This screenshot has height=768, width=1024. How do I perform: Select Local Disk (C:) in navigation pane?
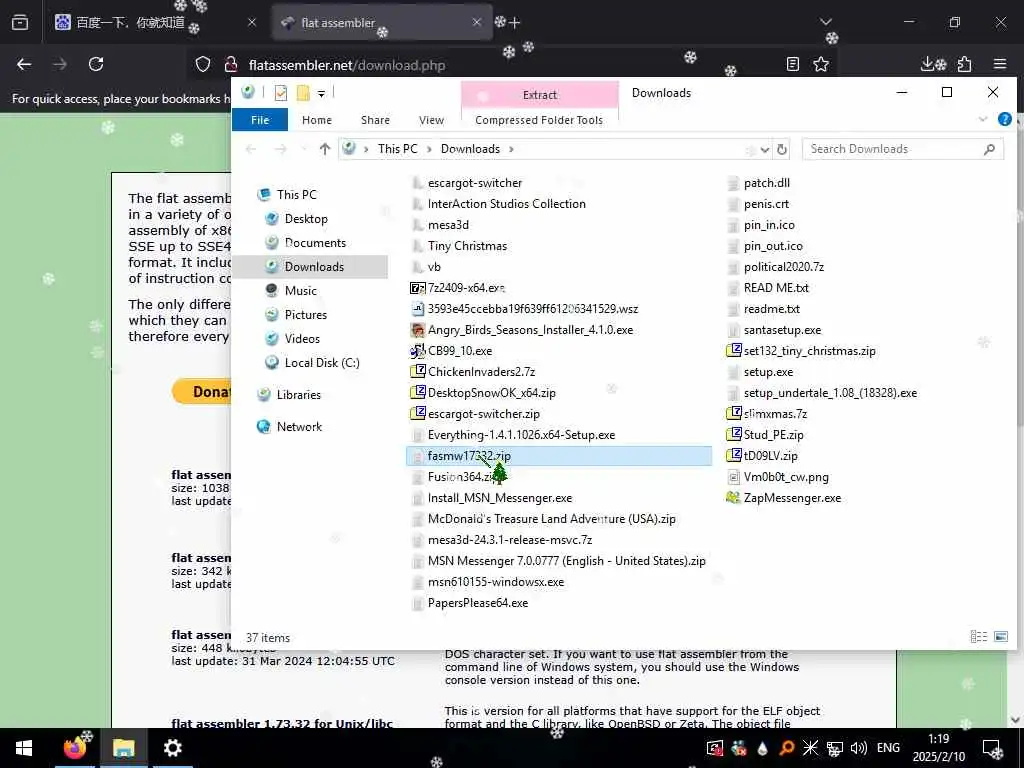[x=322, y=363]
